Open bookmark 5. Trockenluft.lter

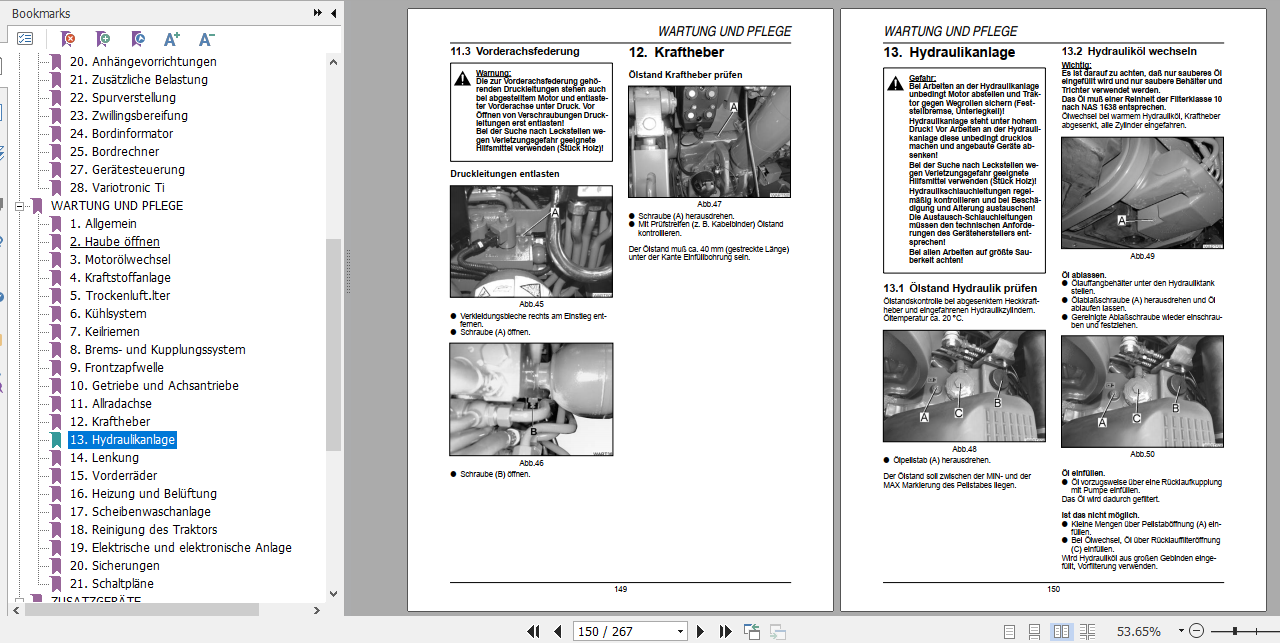tap(120, 296)
